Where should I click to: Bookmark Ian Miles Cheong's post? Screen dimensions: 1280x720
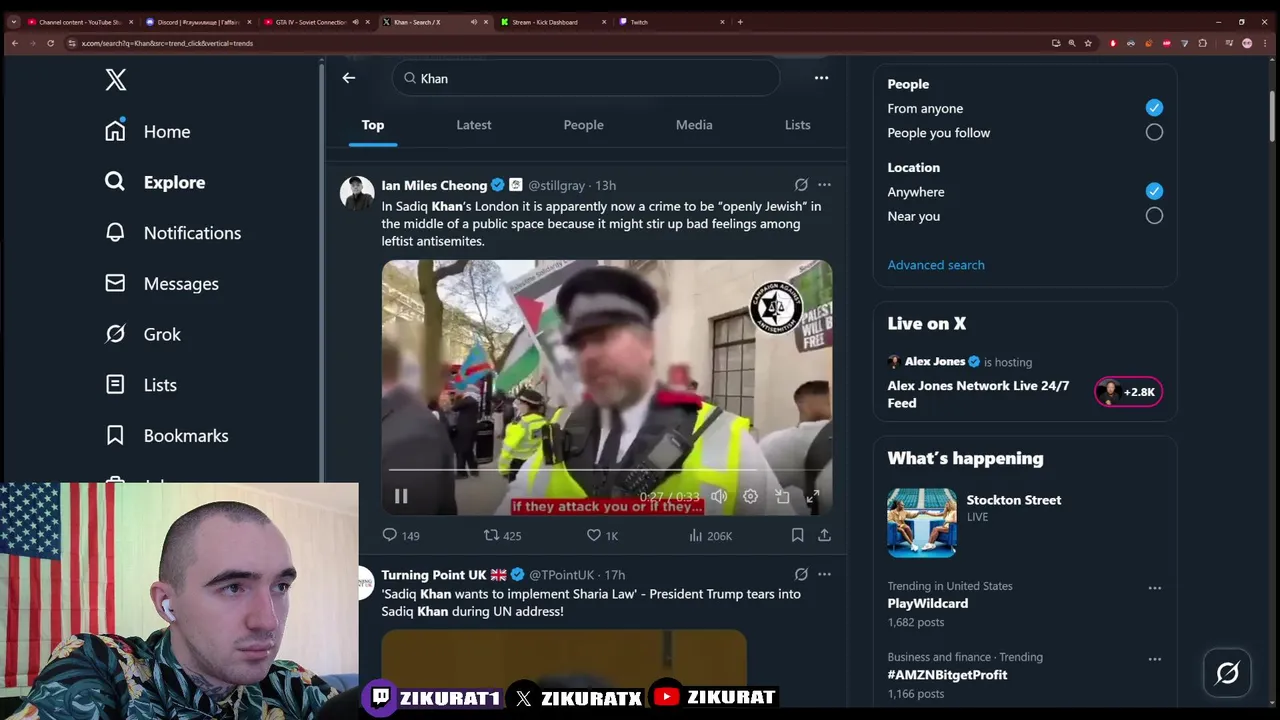coord(797,535)
